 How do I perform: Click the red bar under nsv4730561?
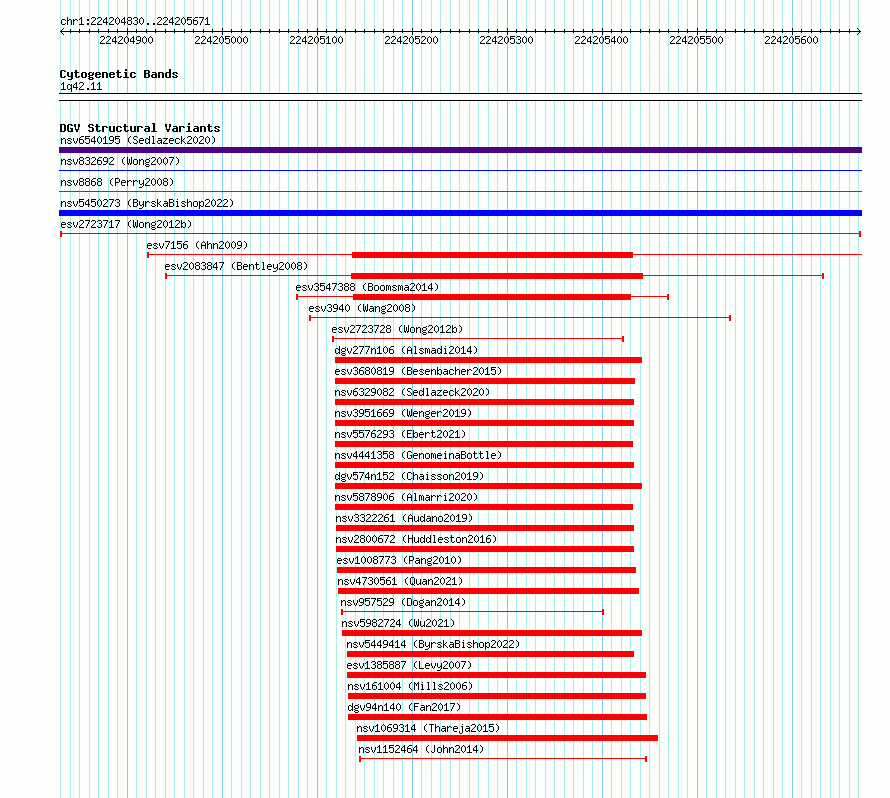coord(488,591)
